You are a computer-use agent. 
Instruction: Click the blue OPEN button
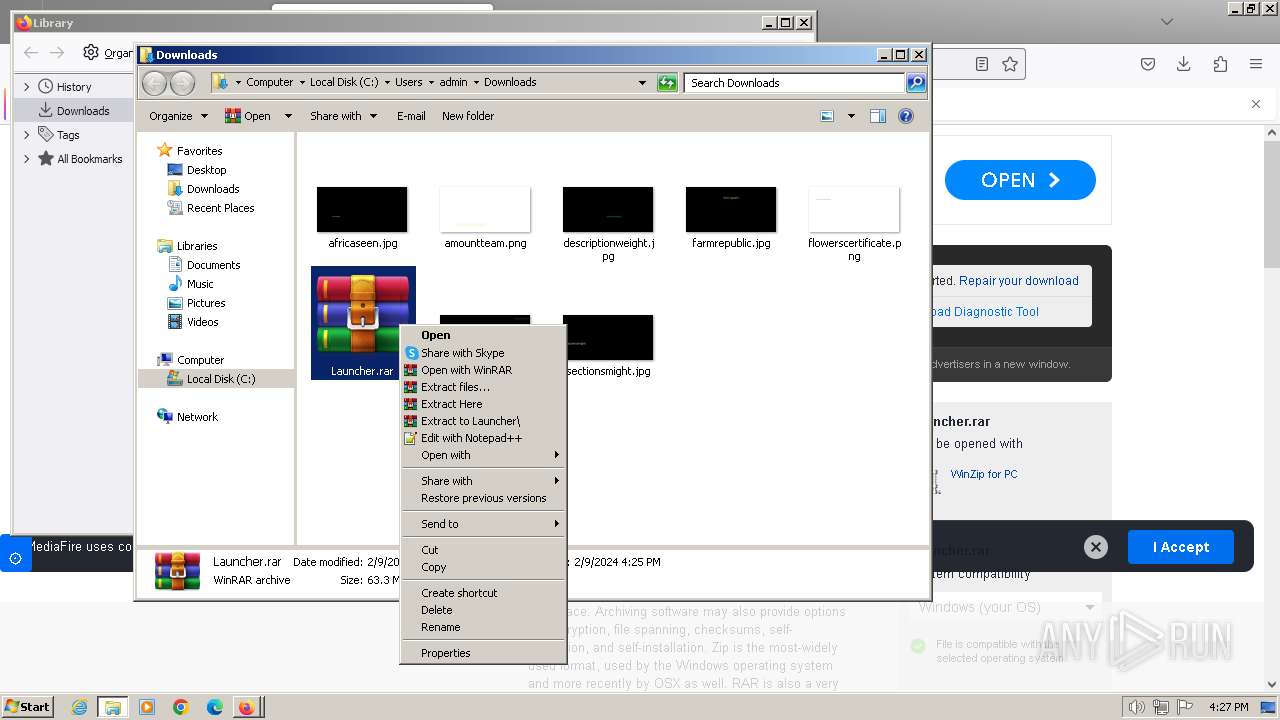click(1020, 180)
